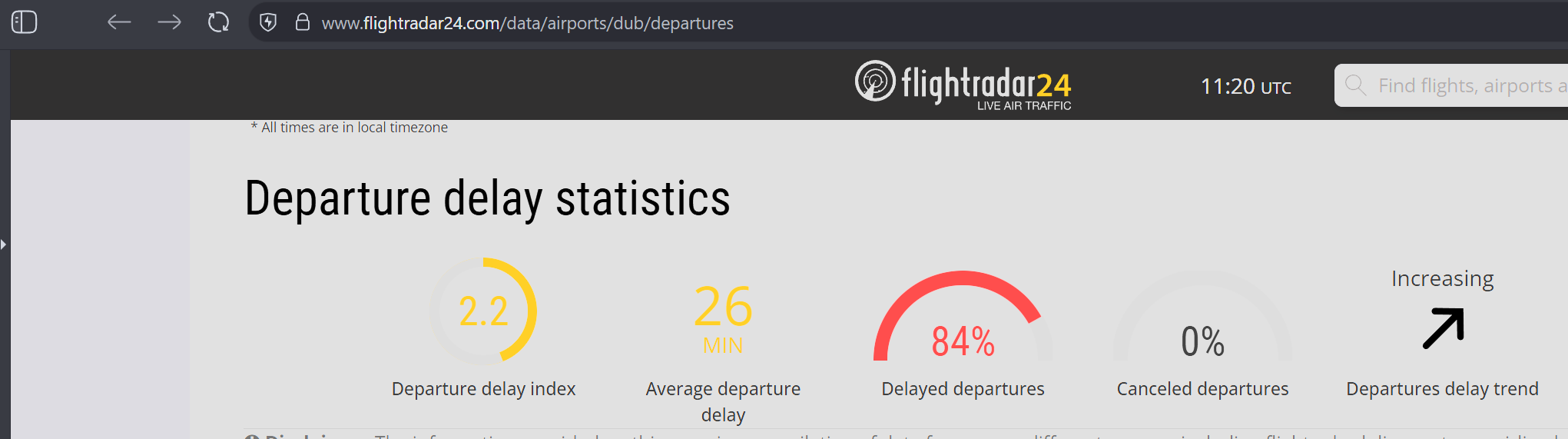Click the Departure delay statistics heading
This screenshot has height=439, width=1568.
487,198
